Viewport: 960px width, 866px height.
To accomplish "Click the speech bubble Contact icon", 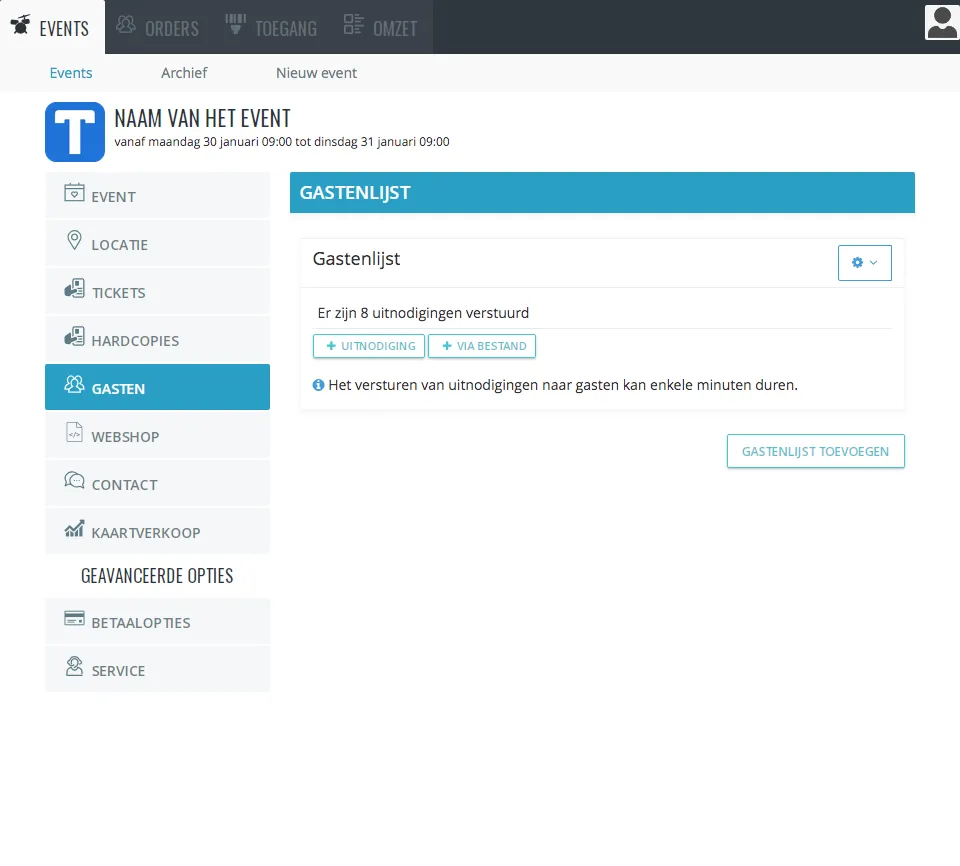I will pos(75,480).
